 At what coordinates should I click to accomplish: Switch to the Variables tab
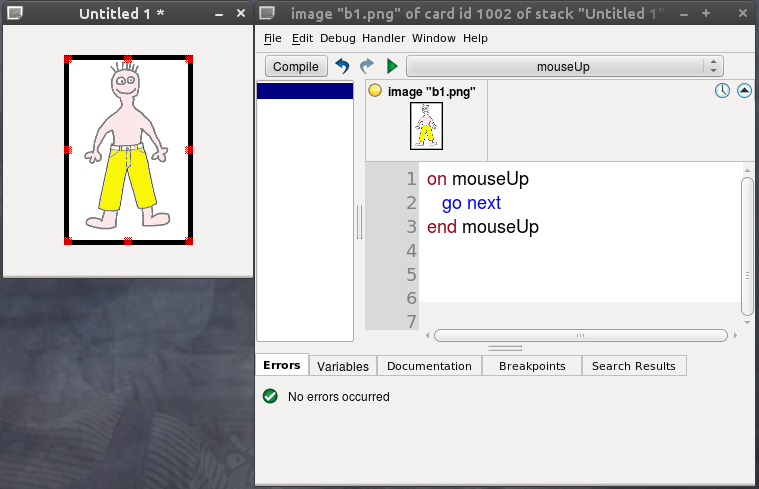[x=343, y=366]
